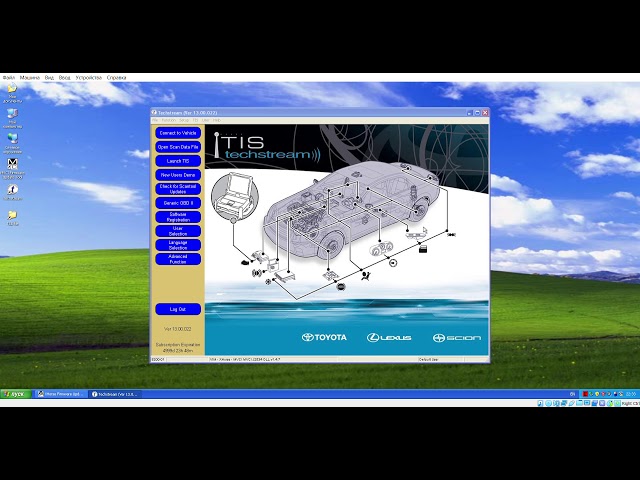The width and height of the screenshot is (640, 480).
Task: Open Scan Data File button
Action: tap(178, 147)
